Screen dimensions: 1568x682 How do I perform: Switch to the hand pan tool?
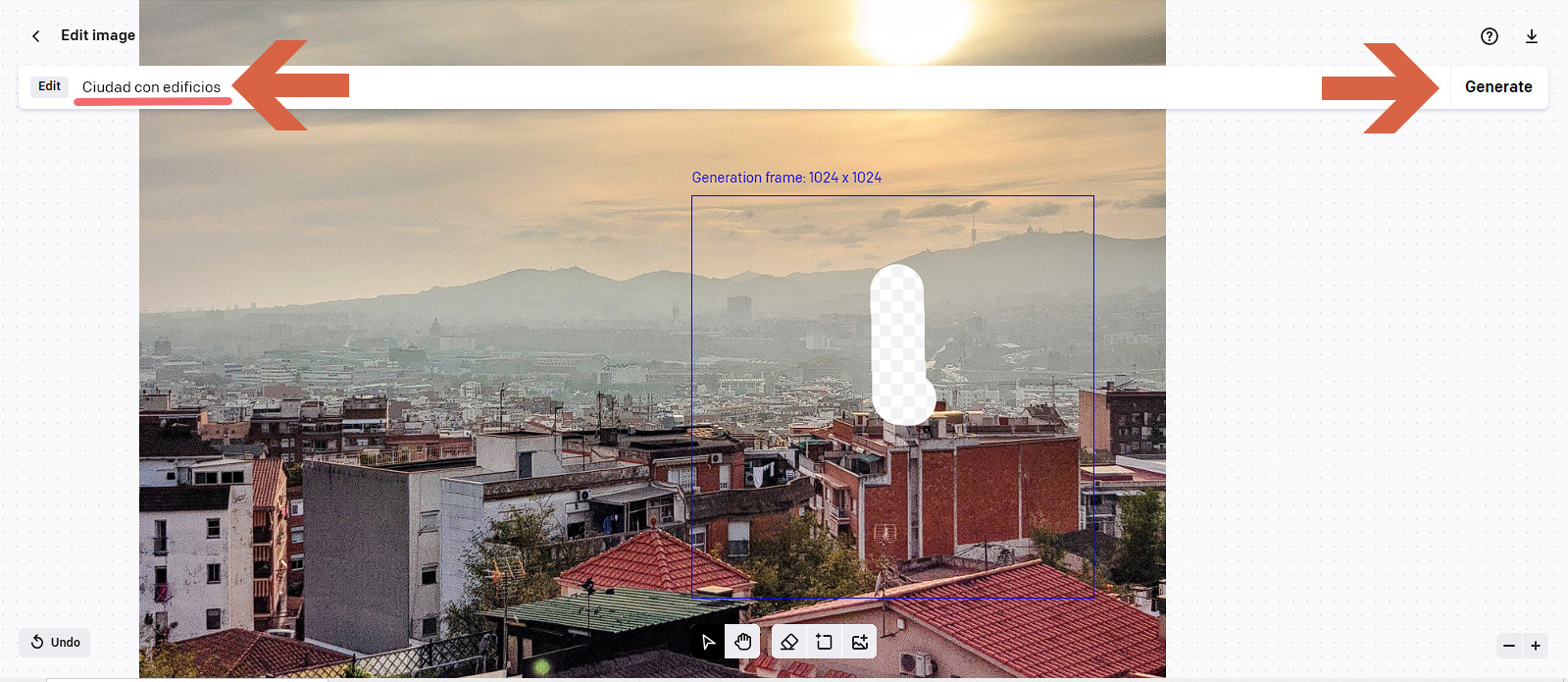click(x=742, y=642)
